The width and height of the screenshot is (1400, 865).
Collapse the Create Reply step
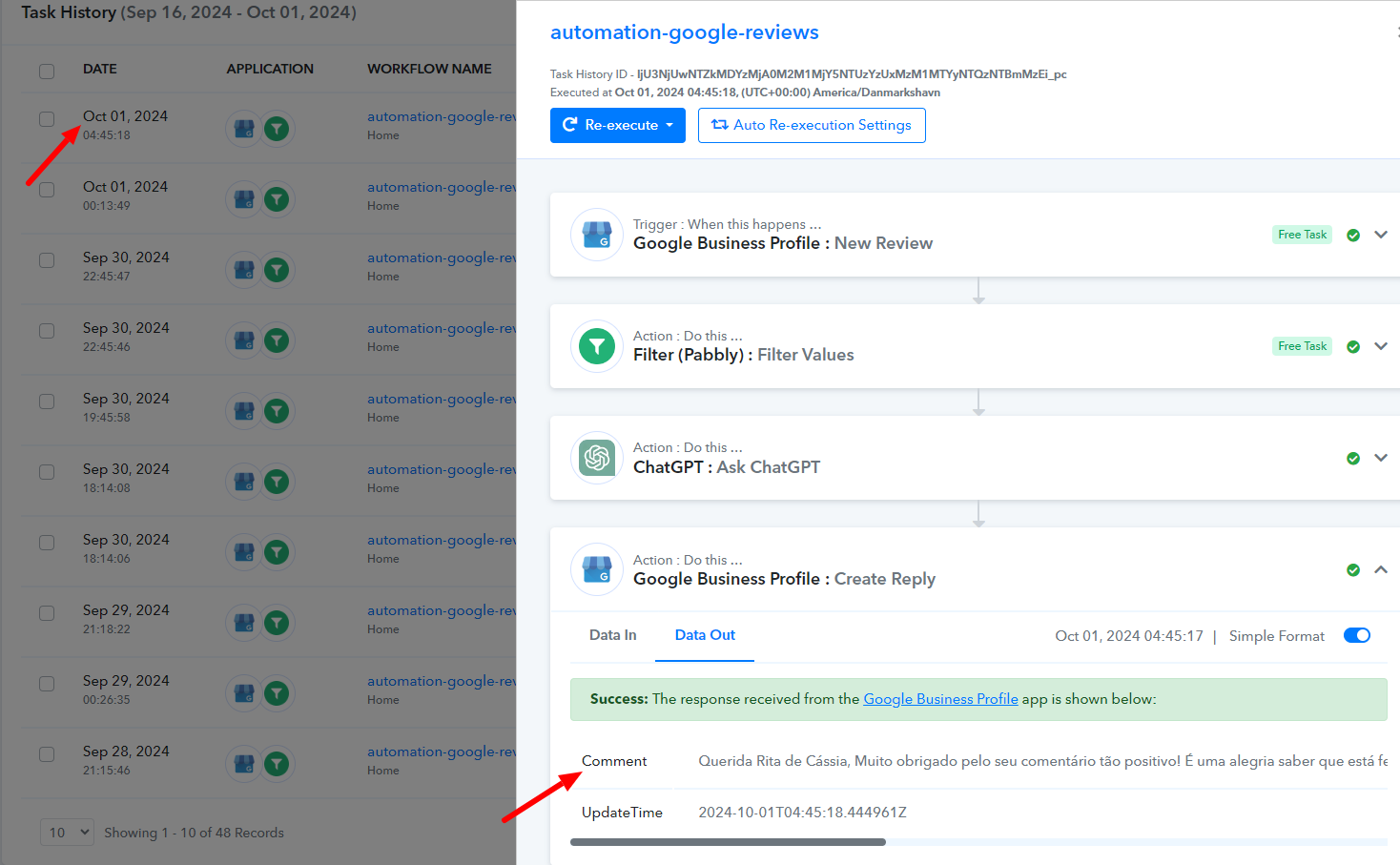click(1380, 569)
